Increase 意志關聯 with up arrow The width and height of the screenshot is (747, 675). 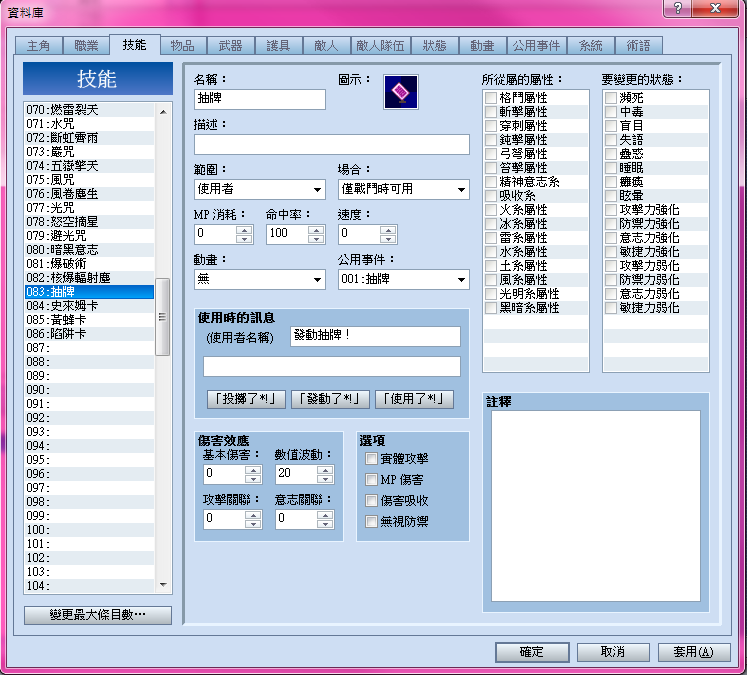click(x=325, y=514)
